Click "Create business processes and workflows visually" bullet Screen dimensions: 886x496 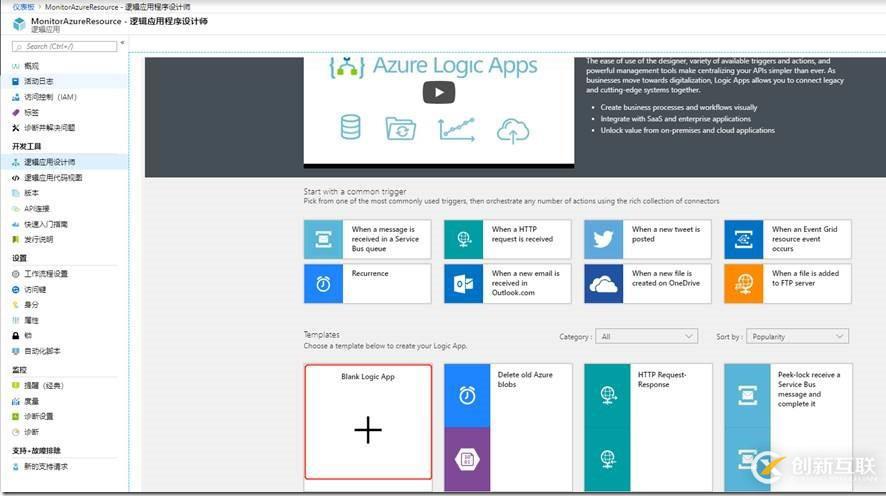[679, 107]
